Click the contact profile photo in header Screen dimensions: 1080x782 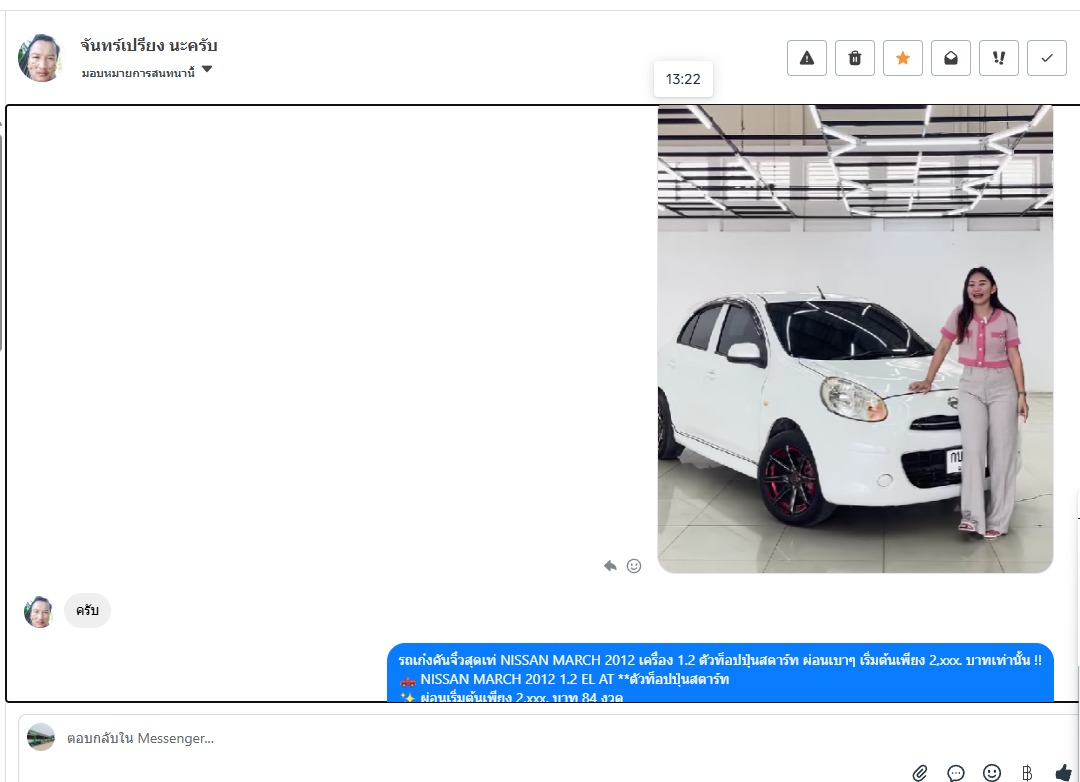point(40,58)
